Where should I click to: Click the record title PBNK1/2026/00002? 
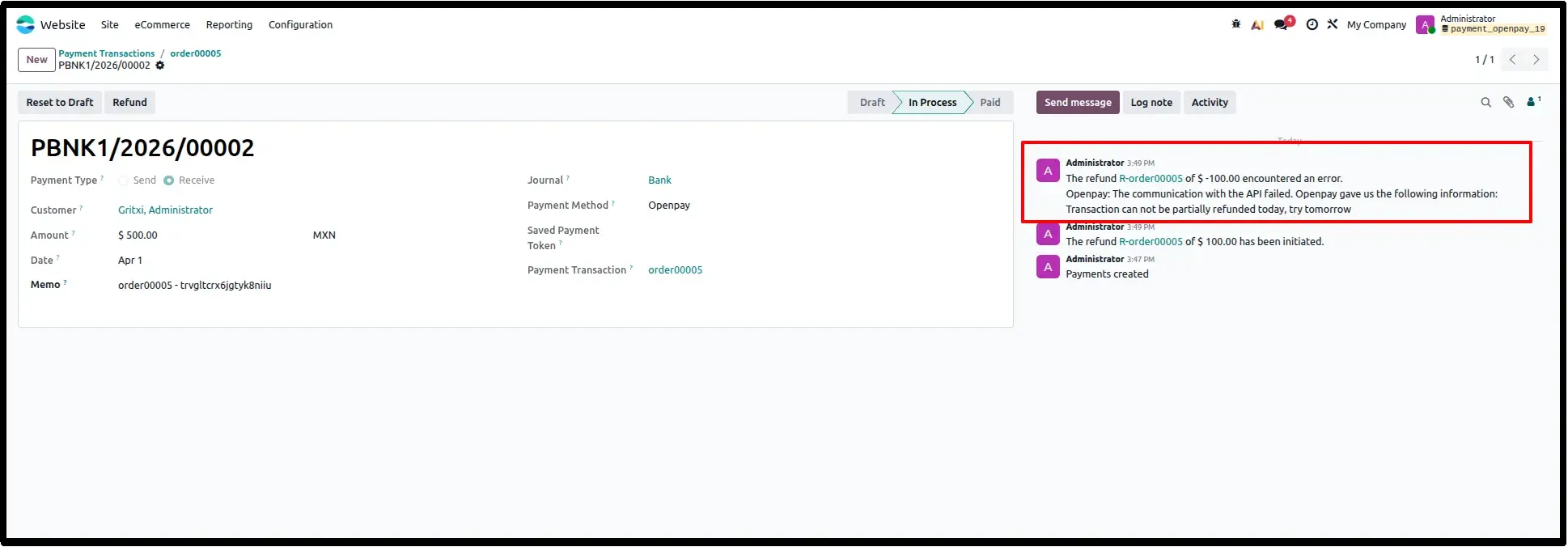coord(142,148)
